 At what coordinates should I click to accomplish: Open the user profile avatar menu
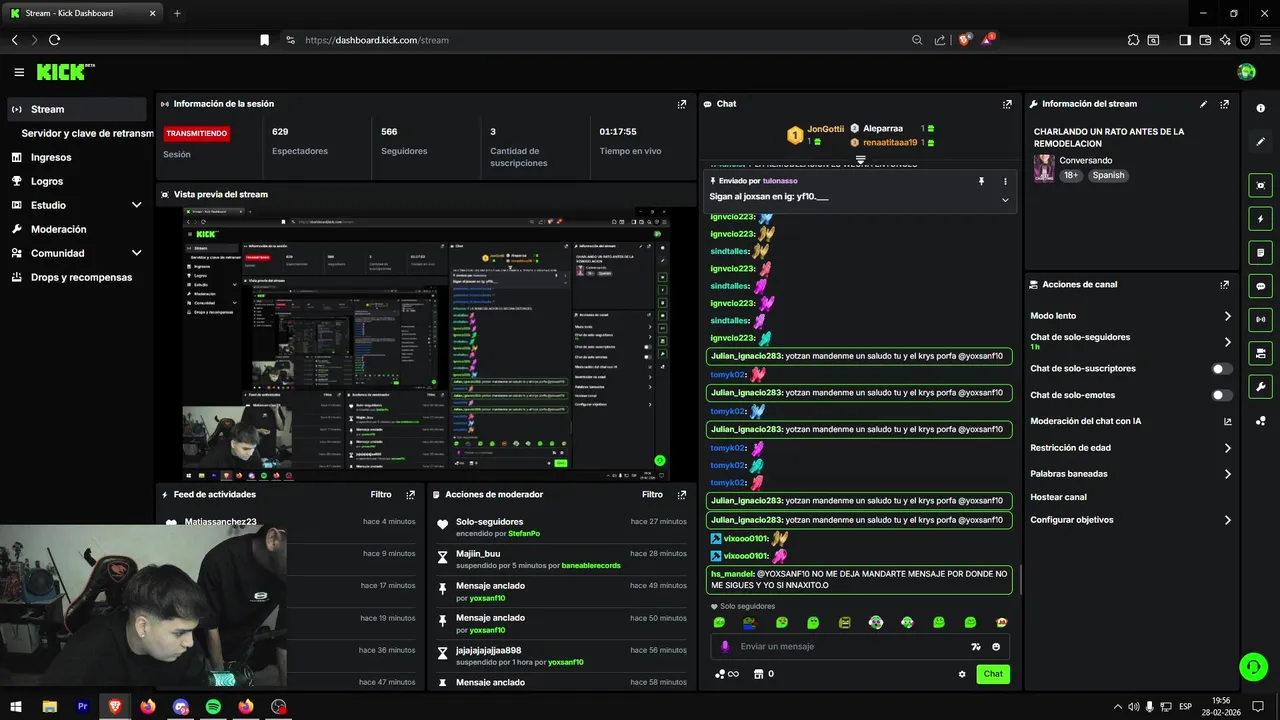[x=1246, y=72]
